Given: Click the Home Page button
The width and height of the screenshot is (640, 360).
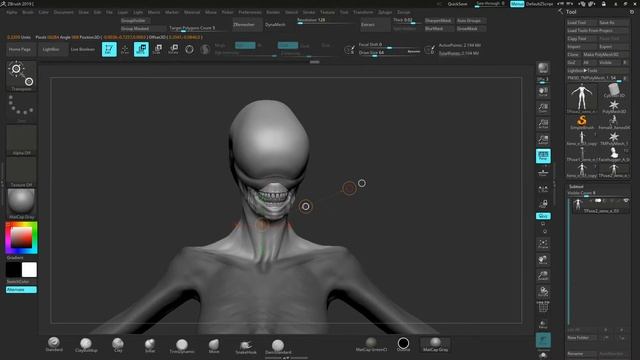Looking at the screenshot, I should [20, 49].
